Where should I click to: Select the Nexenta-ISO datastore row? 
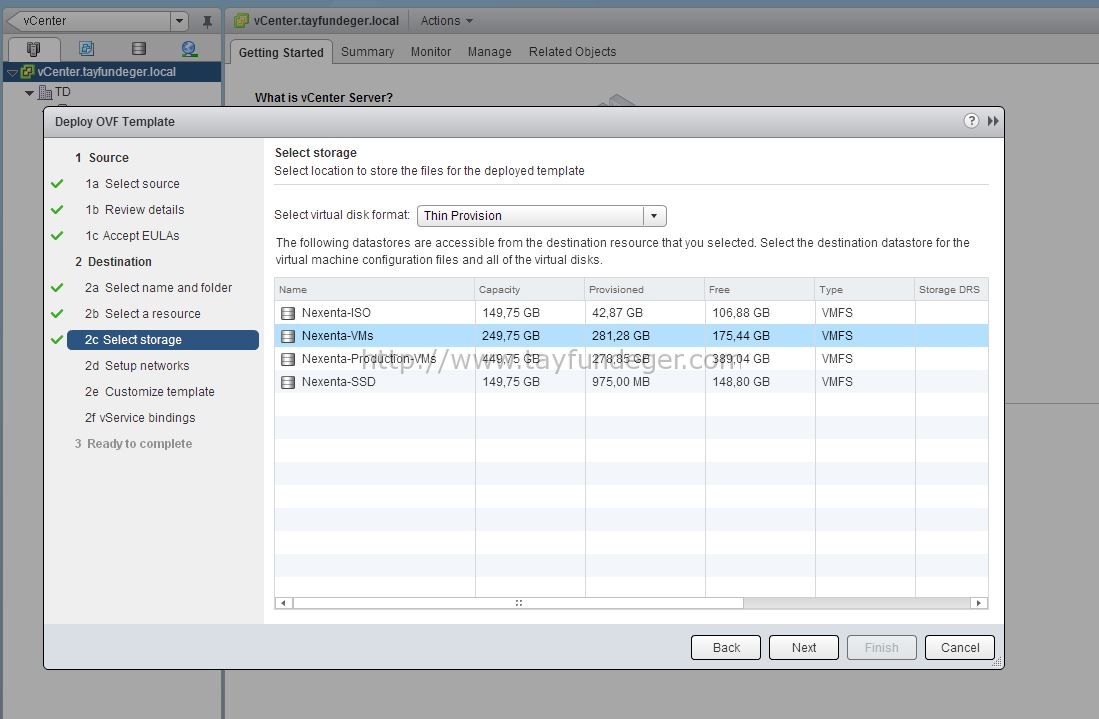coord(632,313)
